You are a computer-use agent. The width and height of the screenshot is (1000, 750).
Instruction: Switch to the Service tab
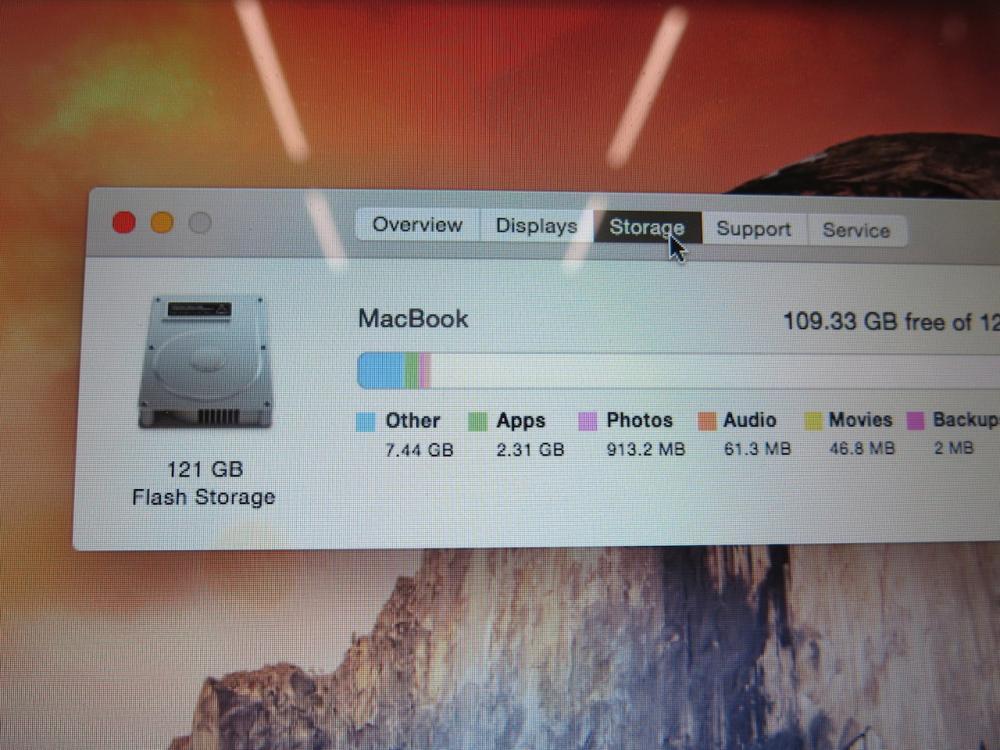click(x=857, y=230)
